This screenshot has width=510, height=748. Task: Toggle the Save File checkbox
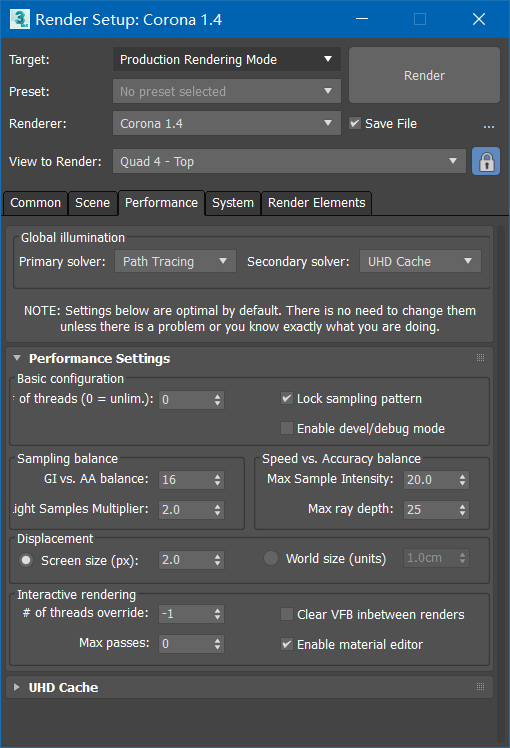[354, 124]
